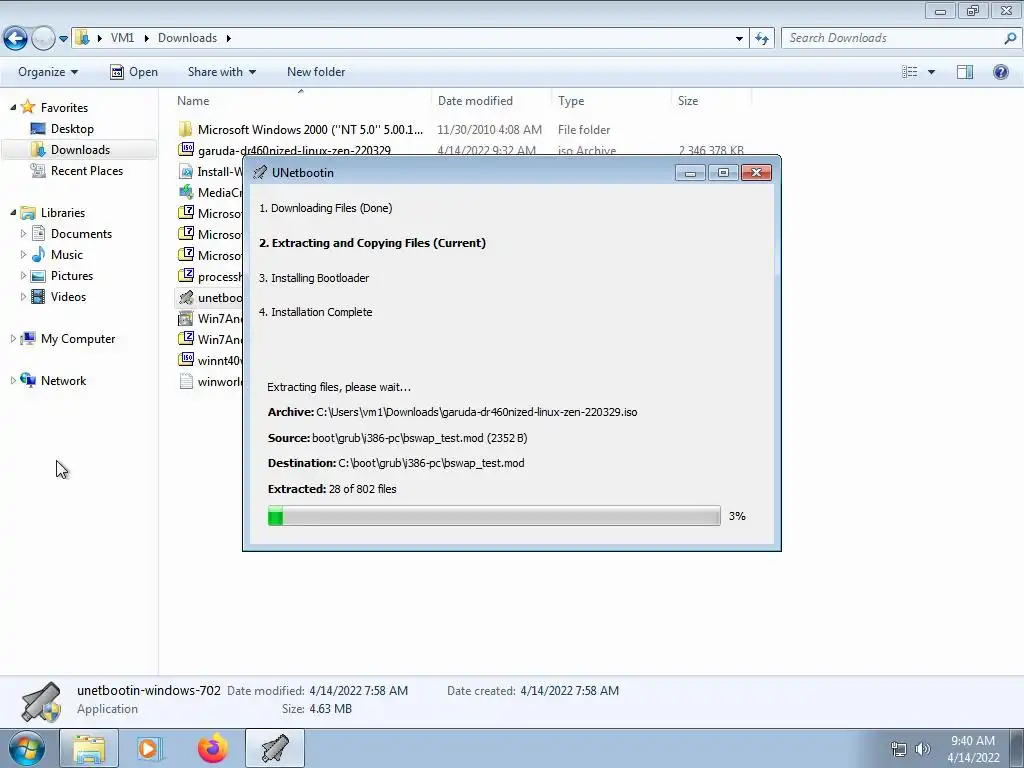This screenshot has height=768, width=1024.
Task: Select garuda-dr460nized-linux-zen-220329 ISO file
Action: [x=294, y=150]
